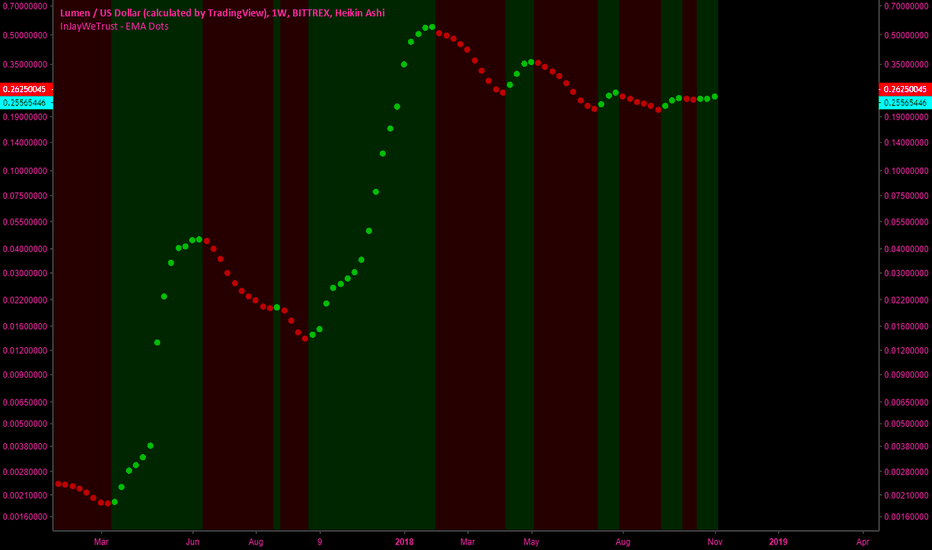
Task: Click 0.00280000 on the right price axis
Action: click(906, 472)
